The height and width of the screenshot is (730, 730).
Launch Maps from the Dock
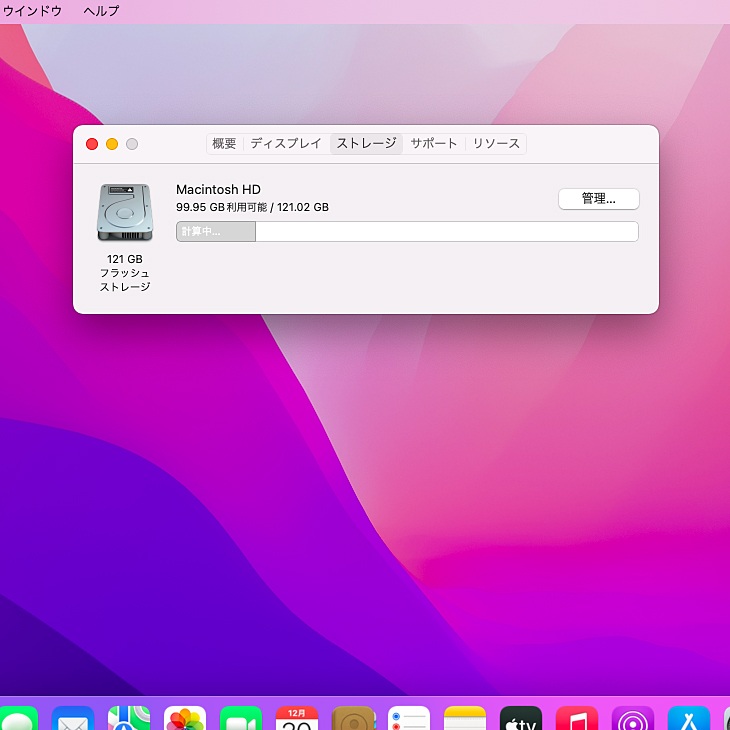tap(129, 718)
